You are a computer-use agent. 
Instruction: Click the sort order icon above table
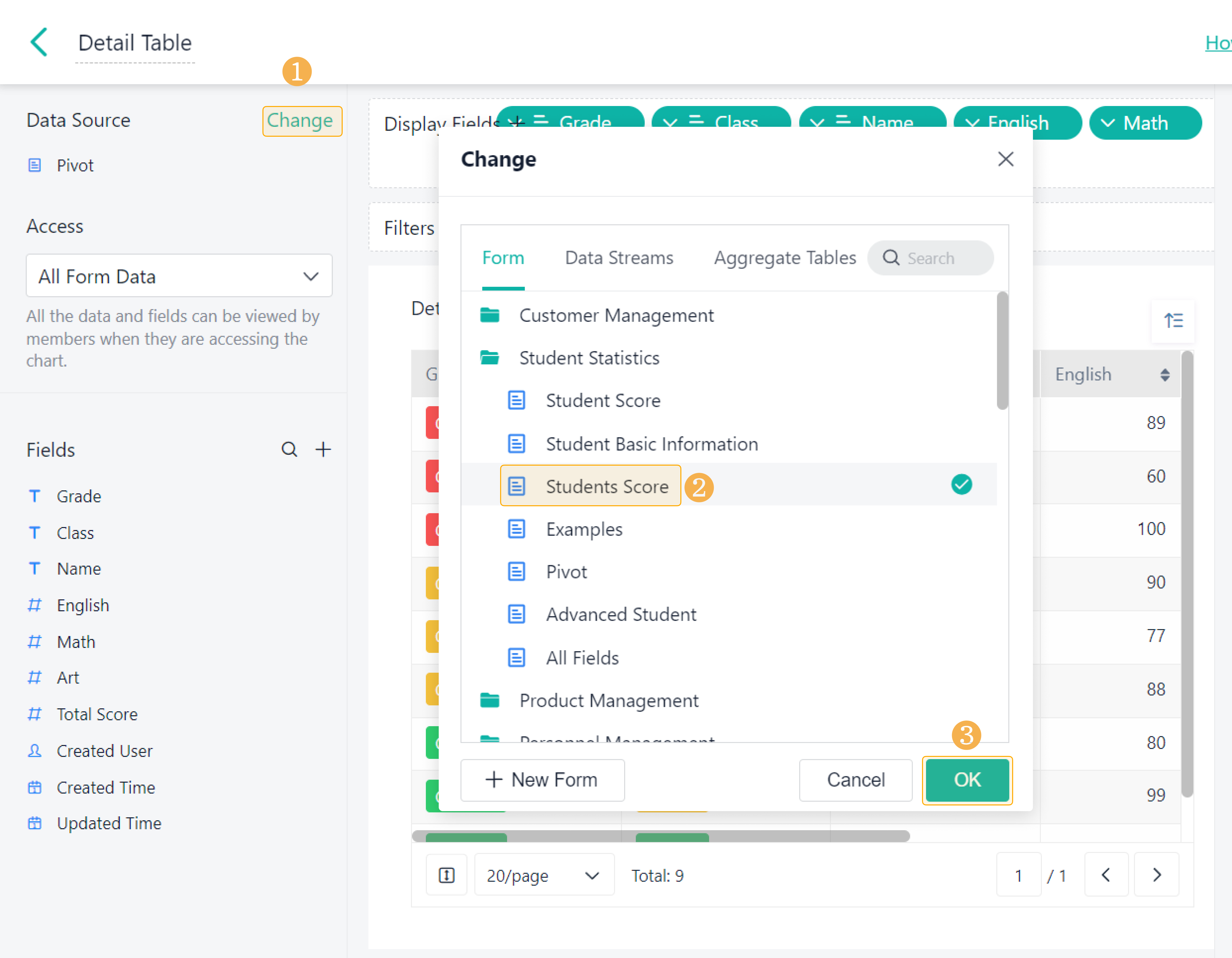coord(1173,320)
